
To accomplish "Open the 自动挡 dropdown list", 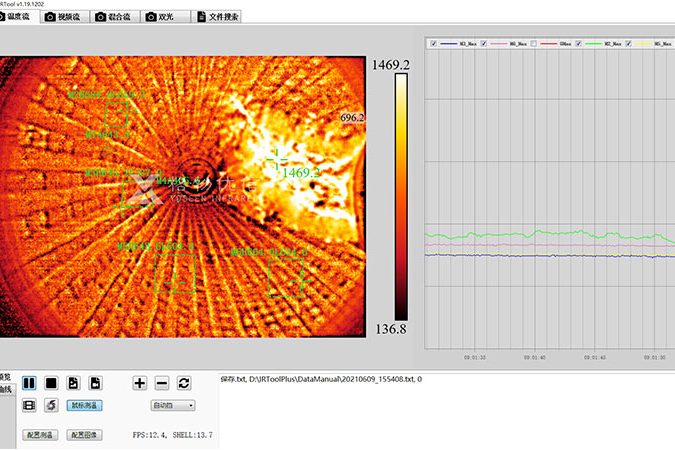I will point(172,405).
